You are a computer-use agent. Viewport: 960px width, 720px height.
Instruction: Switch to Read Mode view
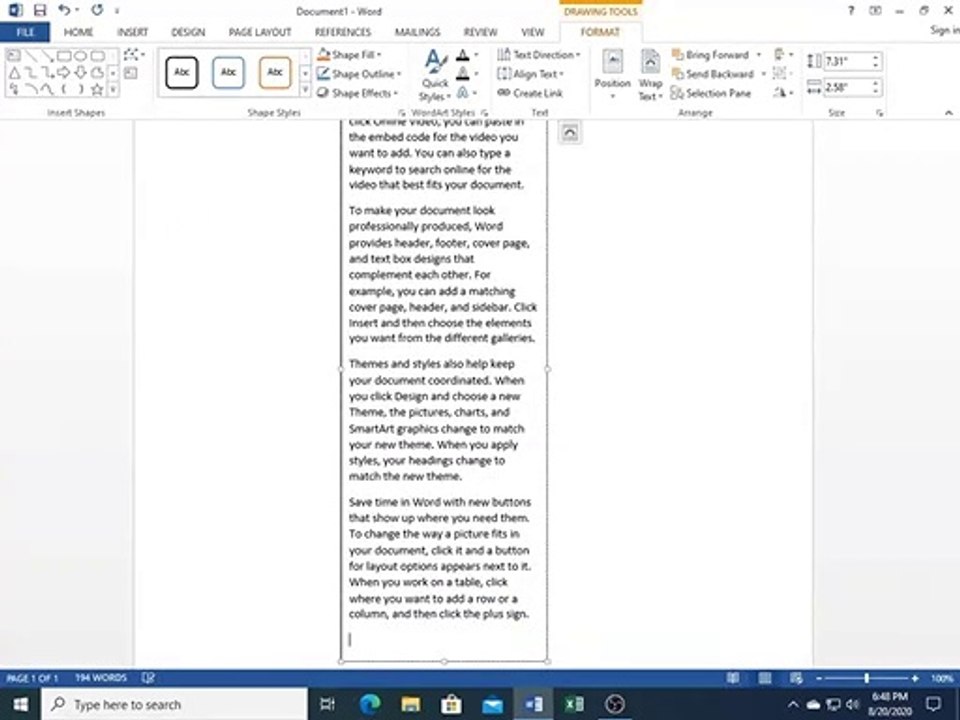click(x=733, y=678)
